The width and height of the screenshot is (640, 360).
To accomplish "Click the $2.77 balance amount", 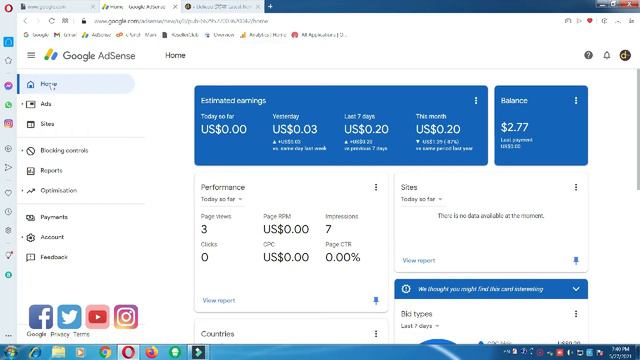I will tap(514, 127).
